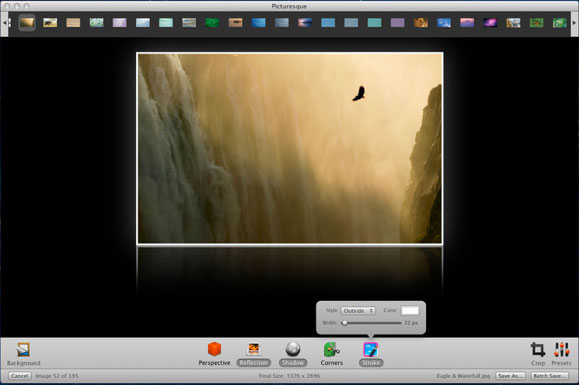
Task: Click the Stroke tool icon
Action: (371, 350)
